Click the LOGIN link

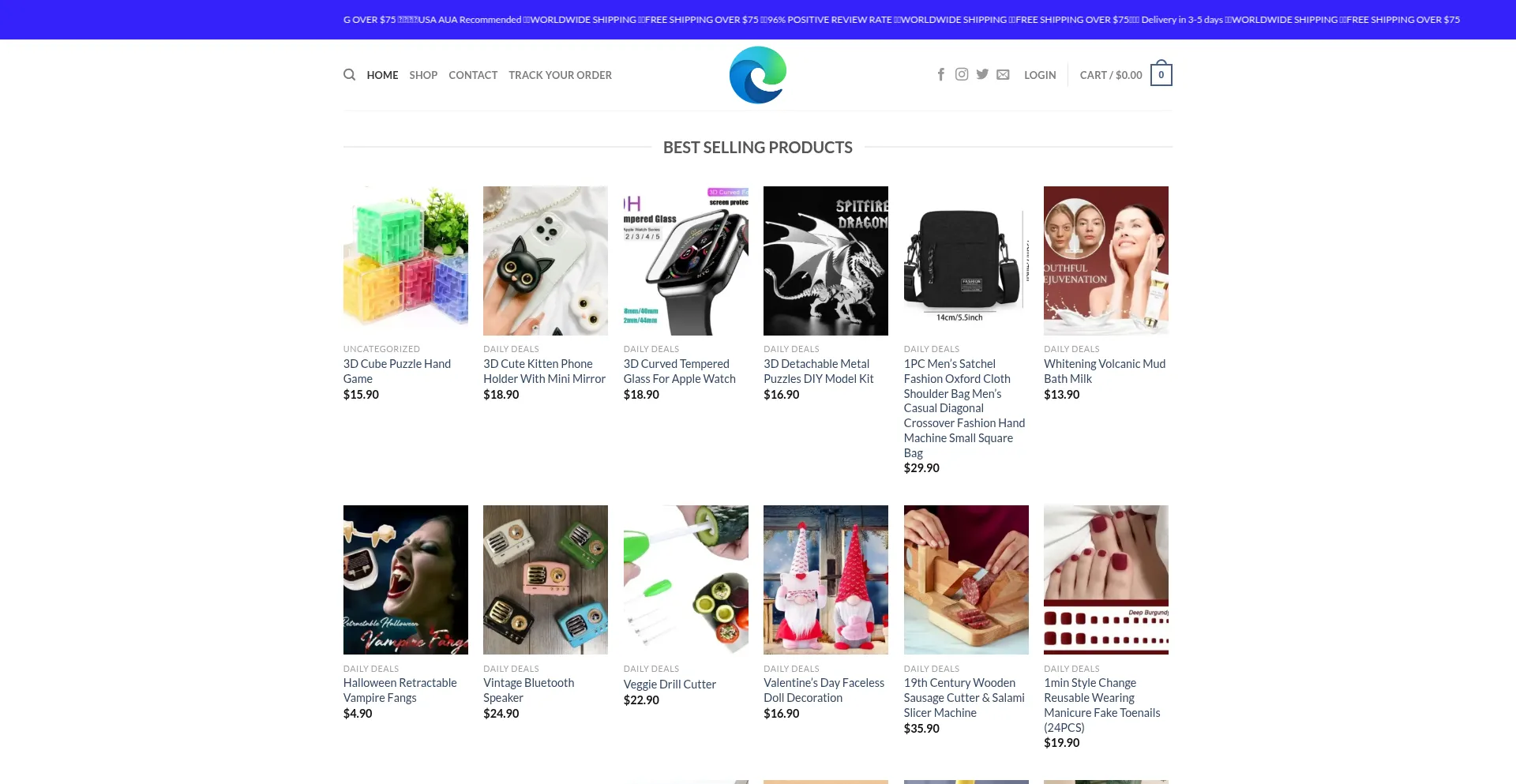click(x=1040, y=75)
